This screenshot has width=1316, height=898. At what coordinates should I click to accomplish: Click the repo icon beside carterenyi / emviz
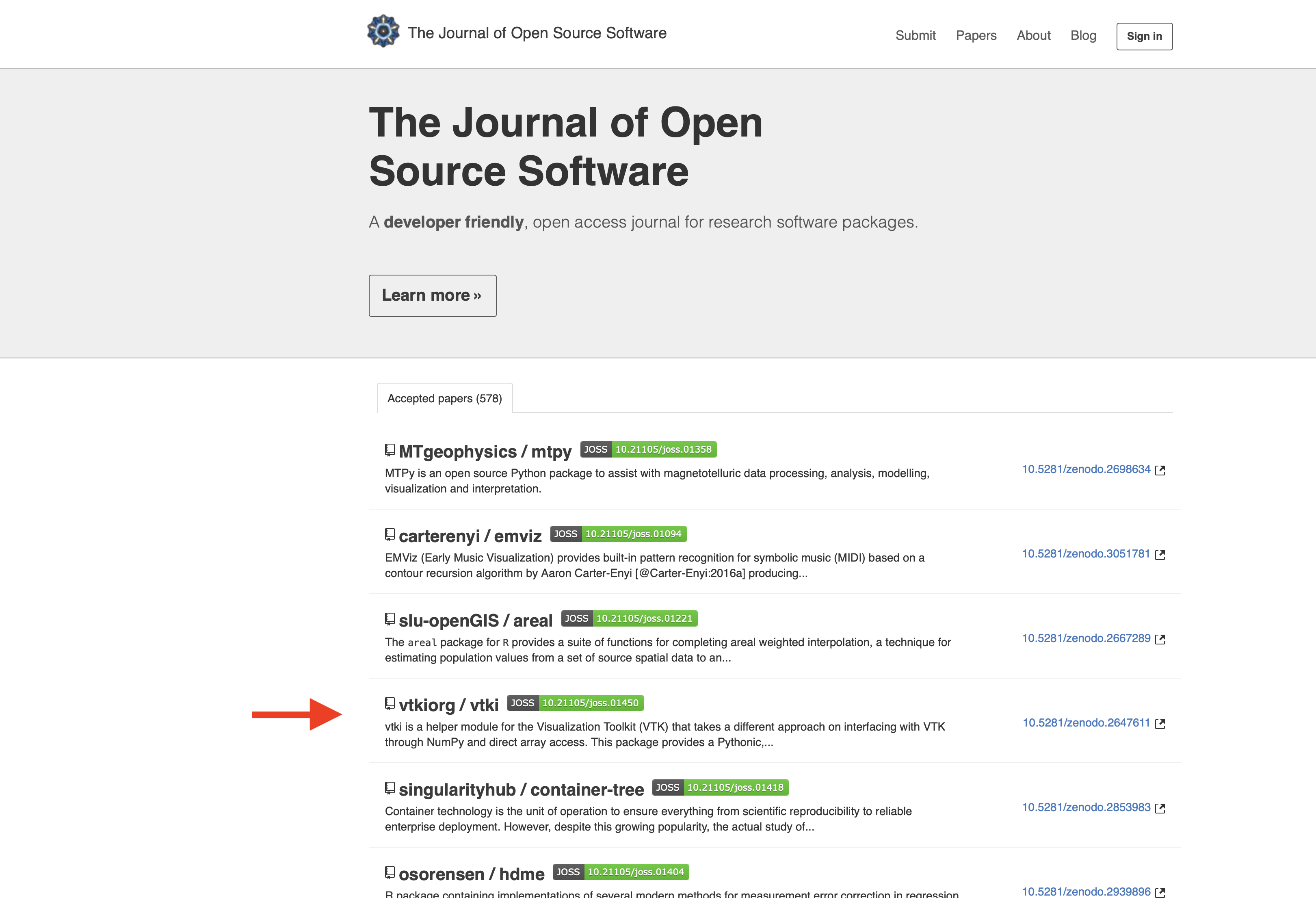coord(390,535)
